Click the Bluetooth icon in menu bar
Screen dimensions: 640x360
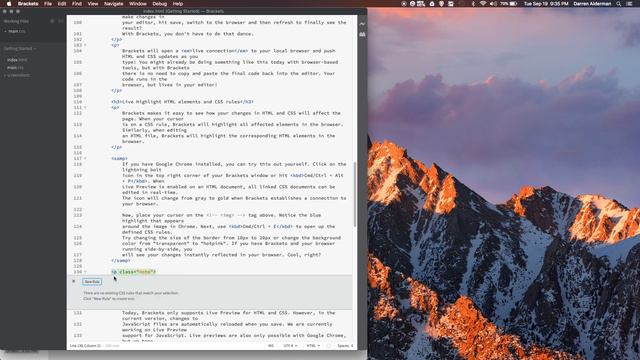(473, 4)
